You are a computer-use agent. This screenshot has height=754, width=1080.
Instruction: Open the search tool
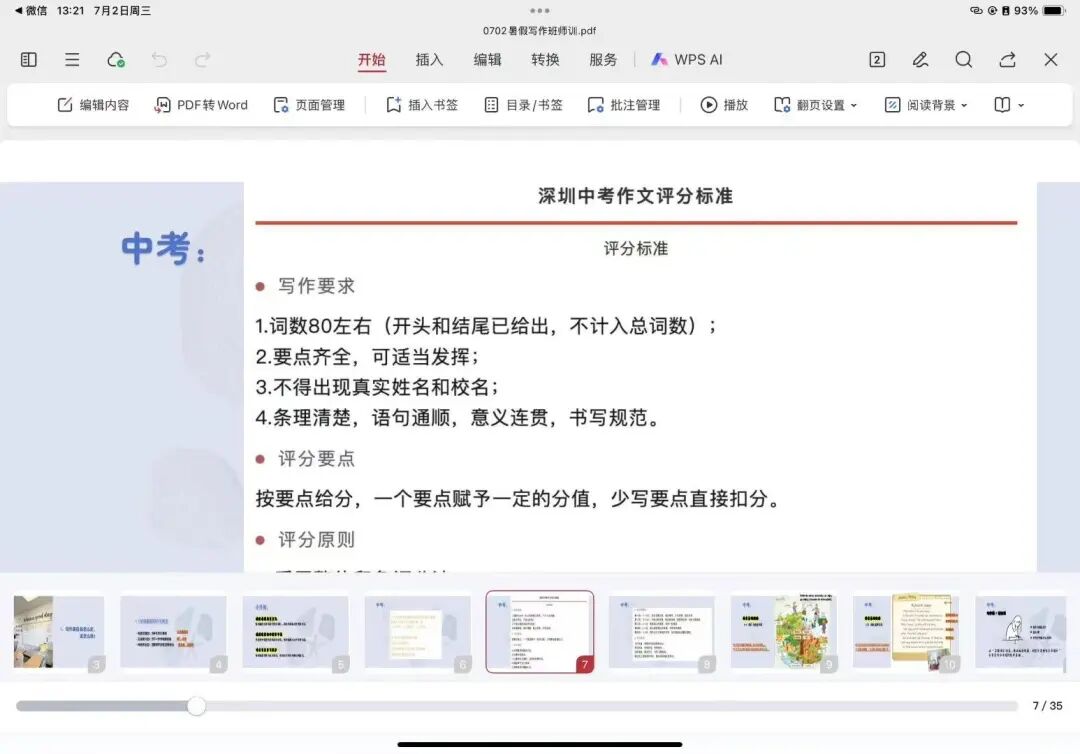click(x=964, y=60)
